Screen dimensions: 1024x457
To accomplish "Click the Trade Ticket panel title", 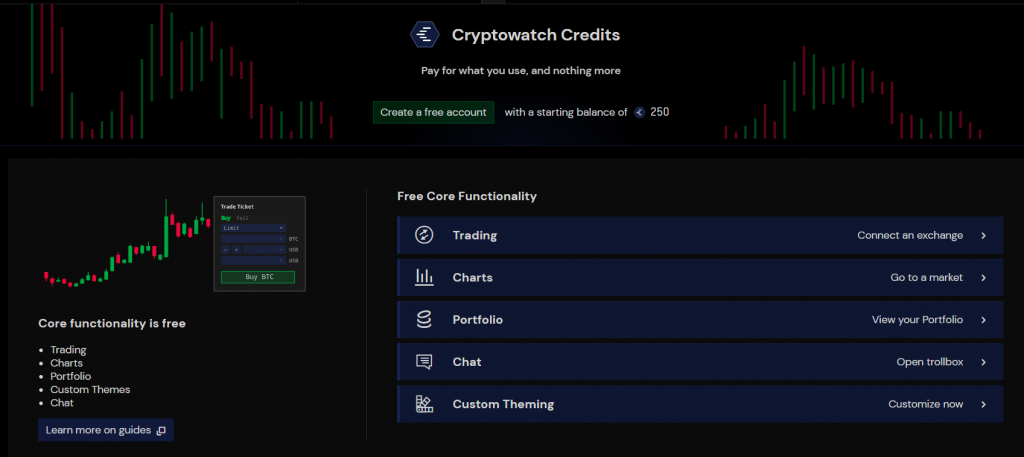I will [237, 206].
